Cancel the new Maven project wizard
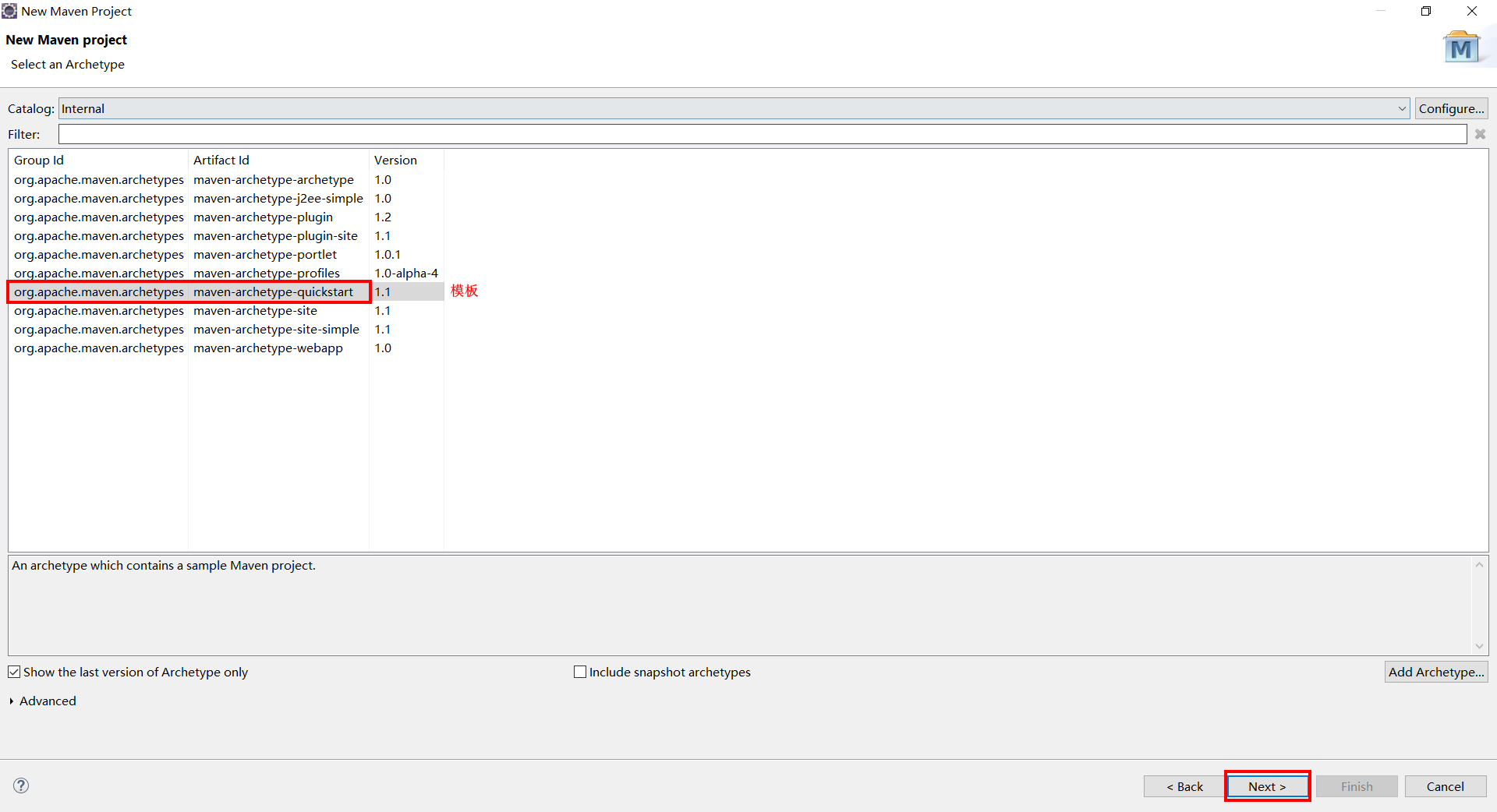 tap(1446, 786)
